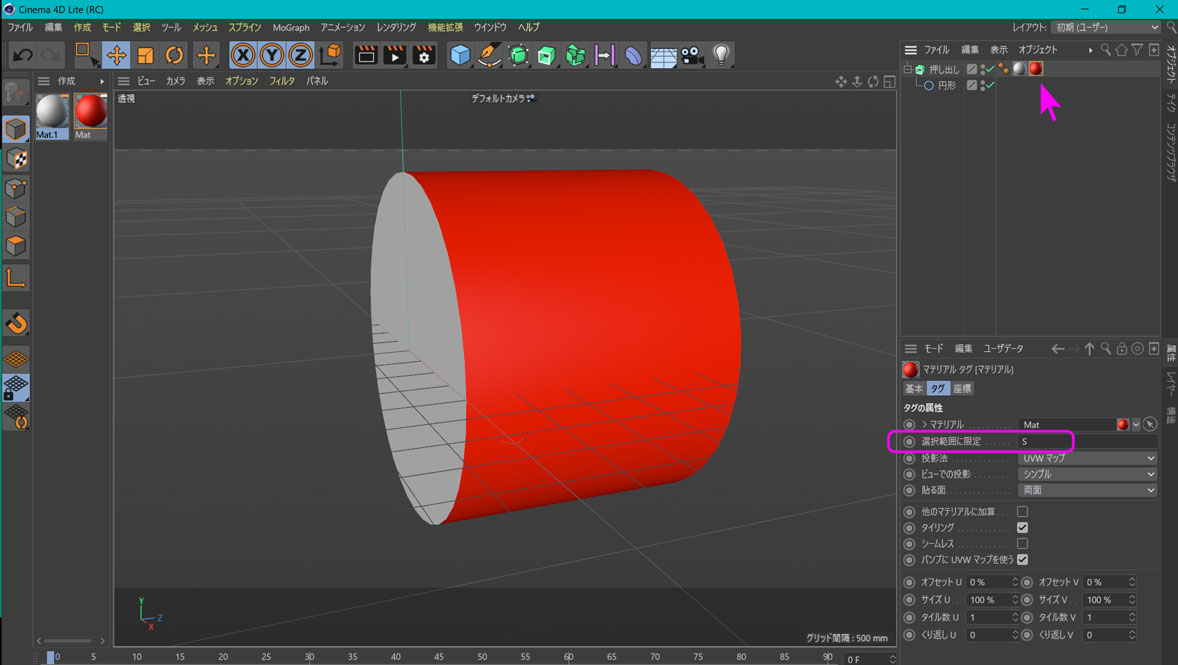Check the 他のマテリアルに加算 option

(1022, 512)
